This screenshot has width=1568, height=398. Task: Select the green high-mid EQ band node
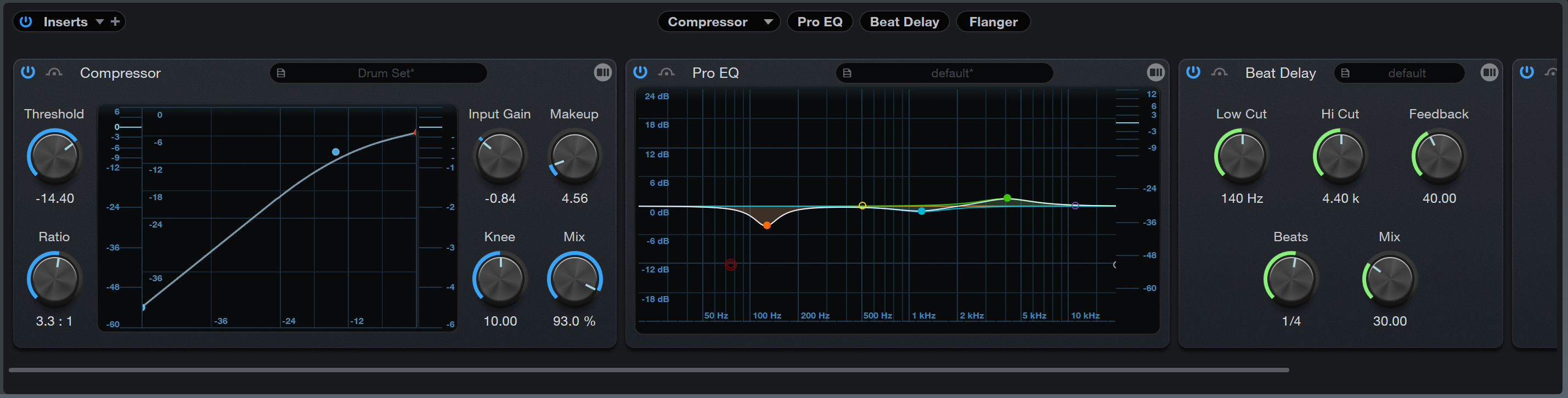[x=1007, y=198]
